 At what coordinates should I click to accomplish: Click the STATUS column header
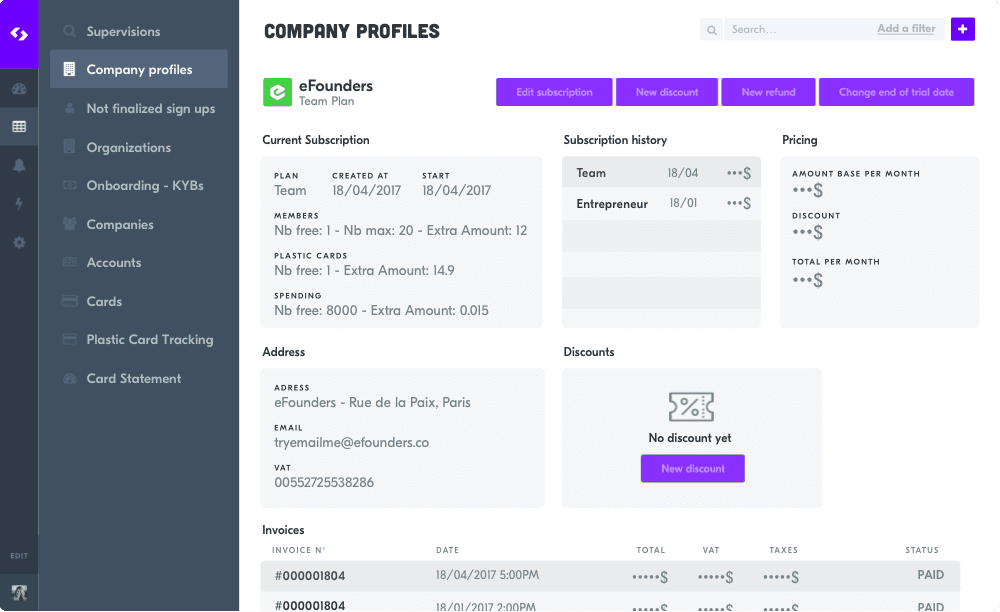tap(922, 550)
